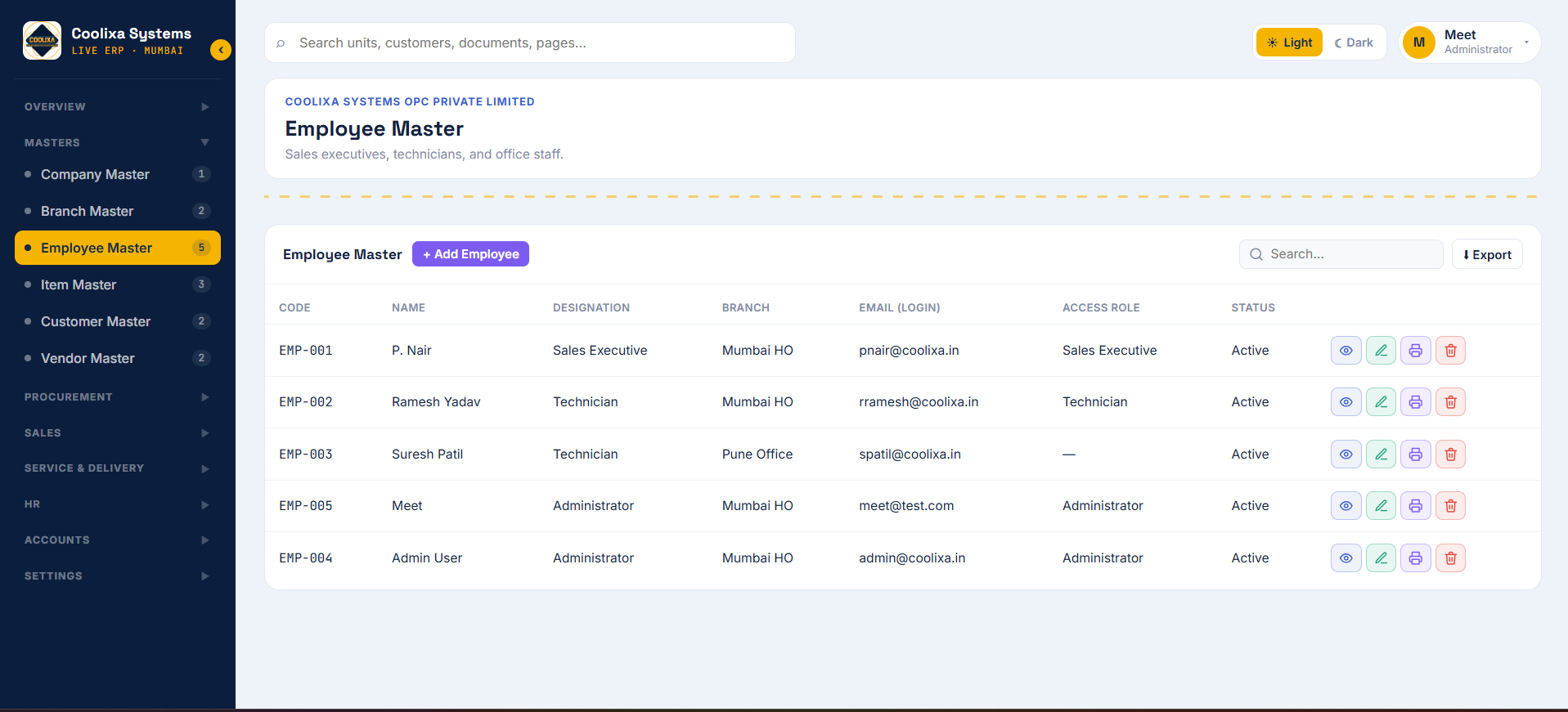This screenshot has width=1568, height=712.
Task: Edit the P. Nair employee record
Action: [1381, 351]
